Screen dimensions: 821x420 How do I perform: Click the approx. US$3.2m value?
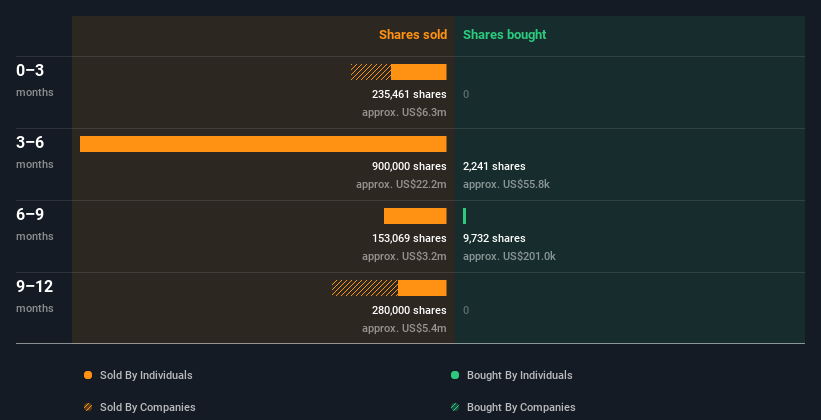(x=404, y=257)
